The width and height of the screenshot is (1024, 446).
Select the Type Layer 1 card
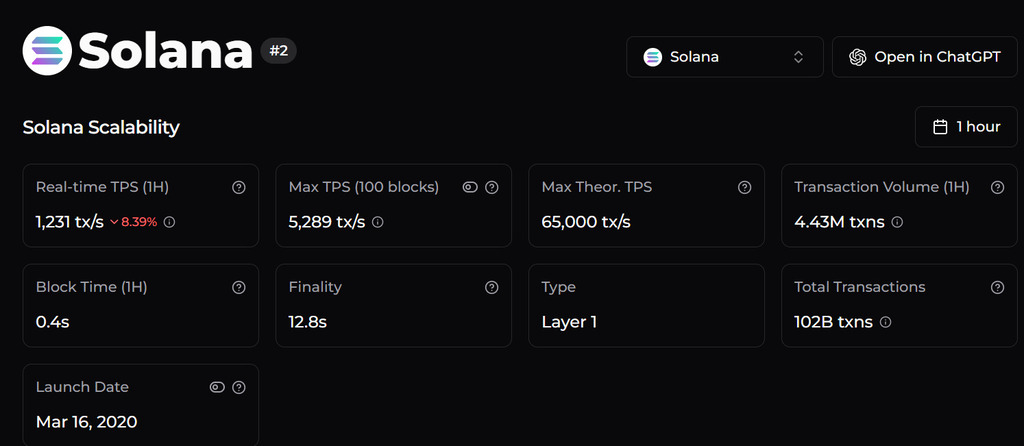646,305
